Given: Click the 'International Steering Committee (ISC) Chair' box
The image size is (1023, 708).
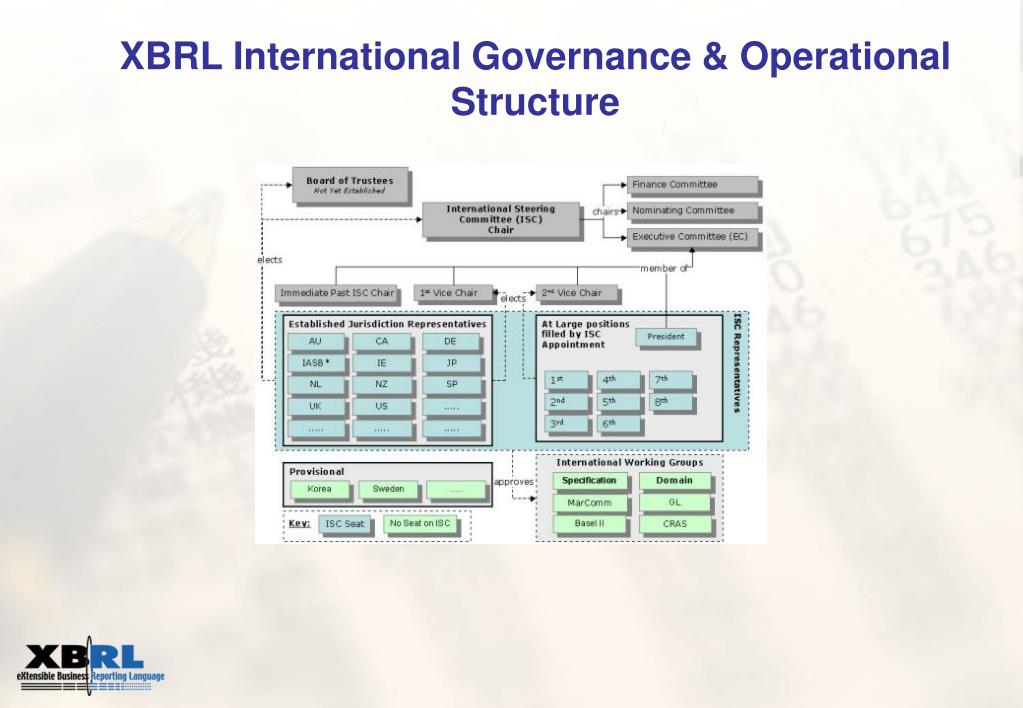Looking at the screenshot, I should click(x=500, y=219).
